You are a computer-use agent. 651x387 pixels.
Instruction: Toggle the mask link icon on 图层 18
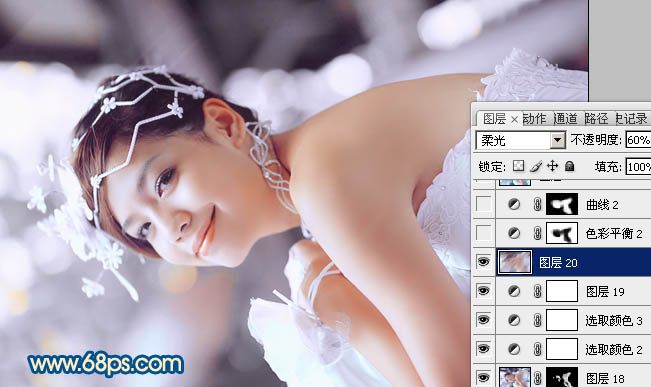[x=538, y=378]
